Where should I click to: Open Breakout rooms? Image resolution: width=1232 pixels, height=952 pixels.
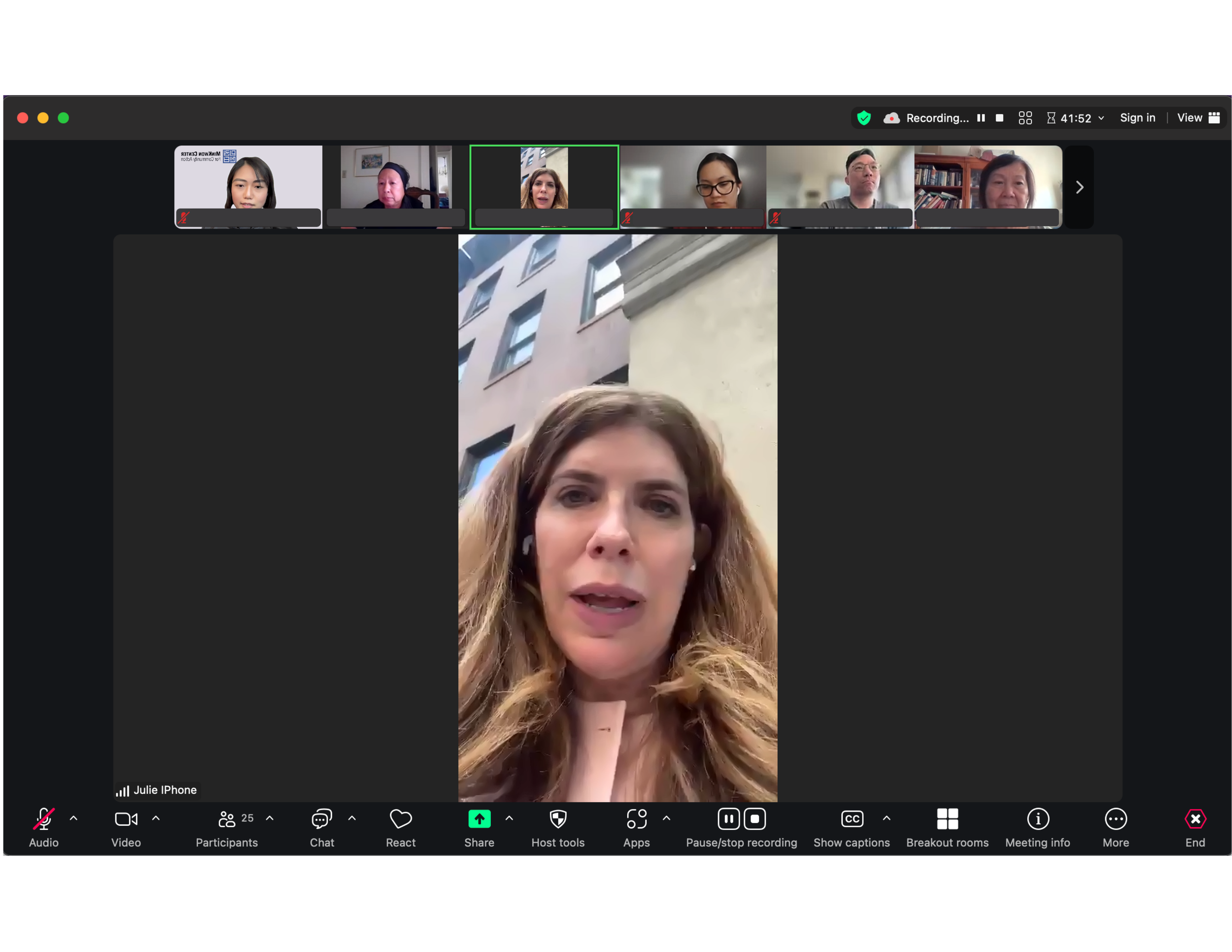click(947, 819)
